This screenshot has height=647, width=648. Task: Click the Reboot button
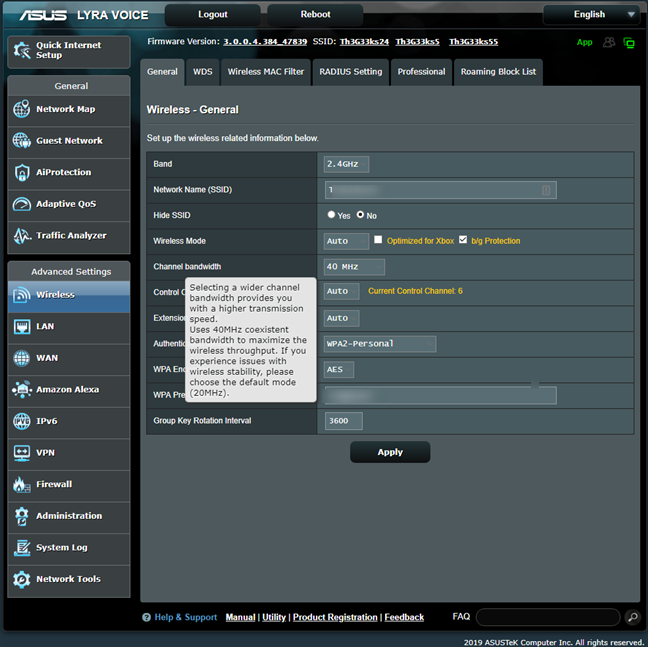[x=315, y=14]
